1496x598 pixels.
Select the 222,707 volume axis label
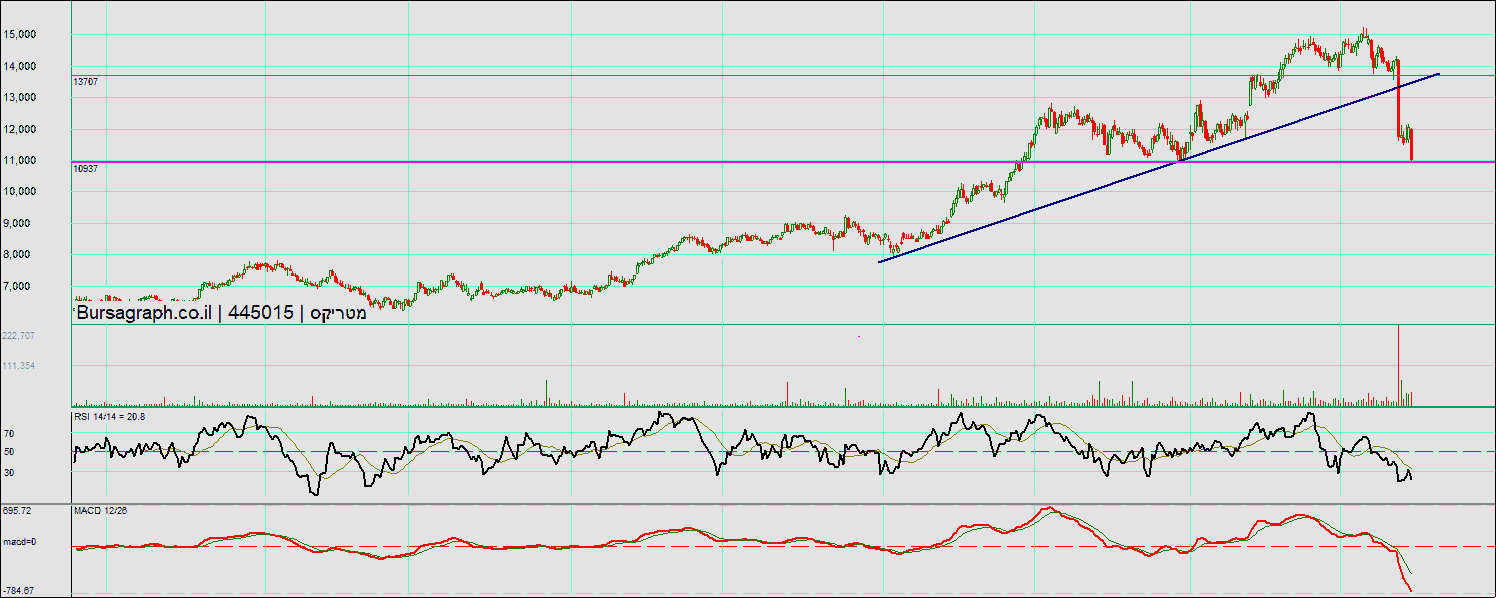coord(19,336)
